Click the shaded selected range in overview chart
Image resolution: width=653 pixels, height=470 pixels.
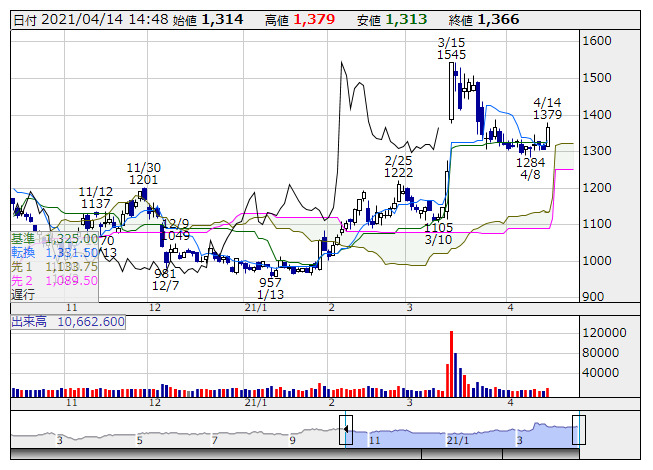pyautogui.click(x=462, y=437)
